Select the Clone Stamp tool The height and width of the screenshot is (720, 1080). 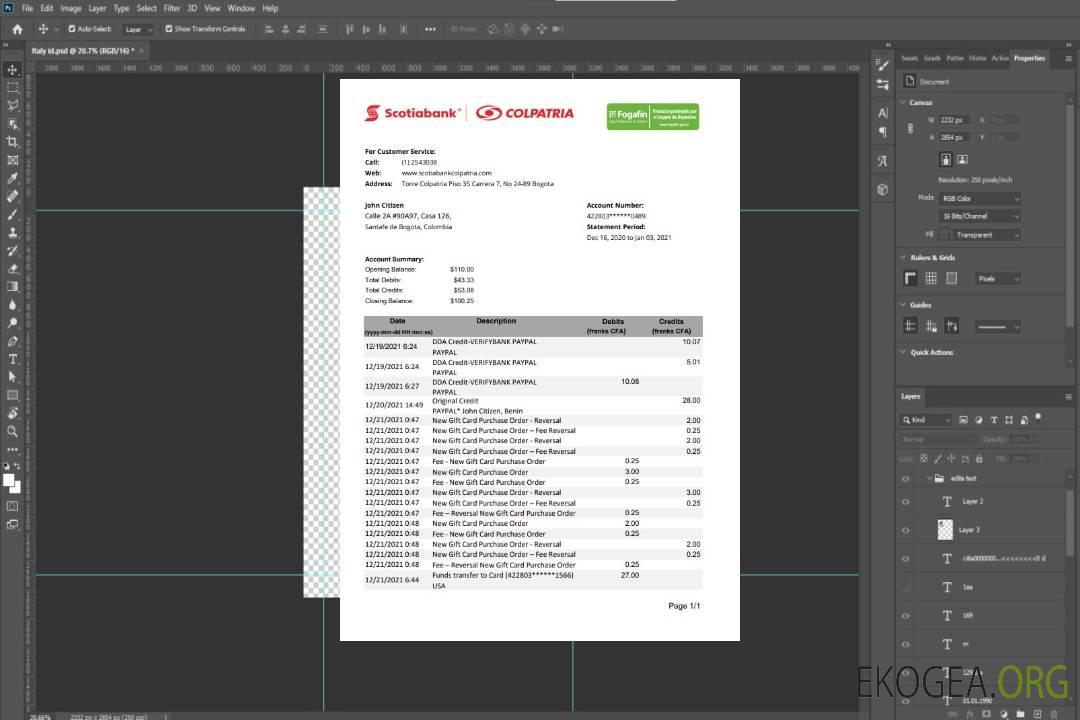click(12, 233)
